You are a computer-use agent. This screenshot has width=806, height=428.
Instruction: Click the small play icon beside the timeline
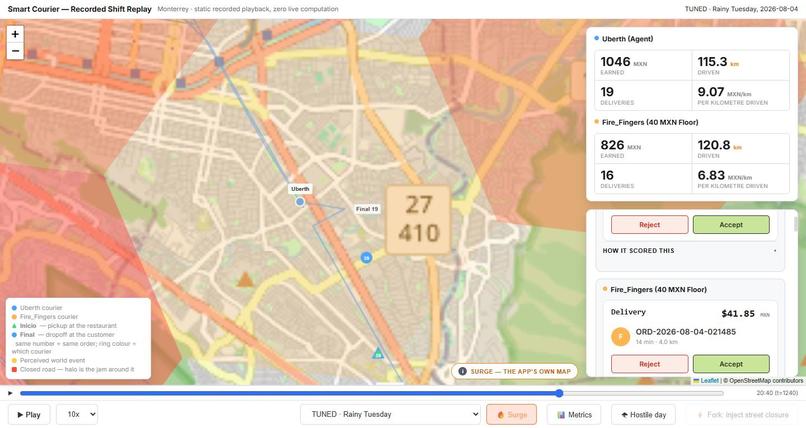tap(10, 393)
